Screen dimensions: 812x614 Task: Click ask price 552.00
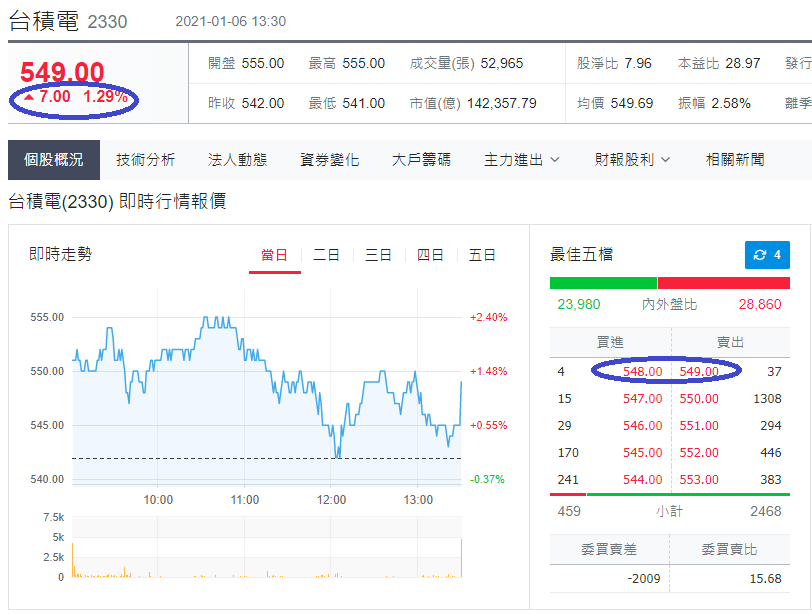[699, 452]
